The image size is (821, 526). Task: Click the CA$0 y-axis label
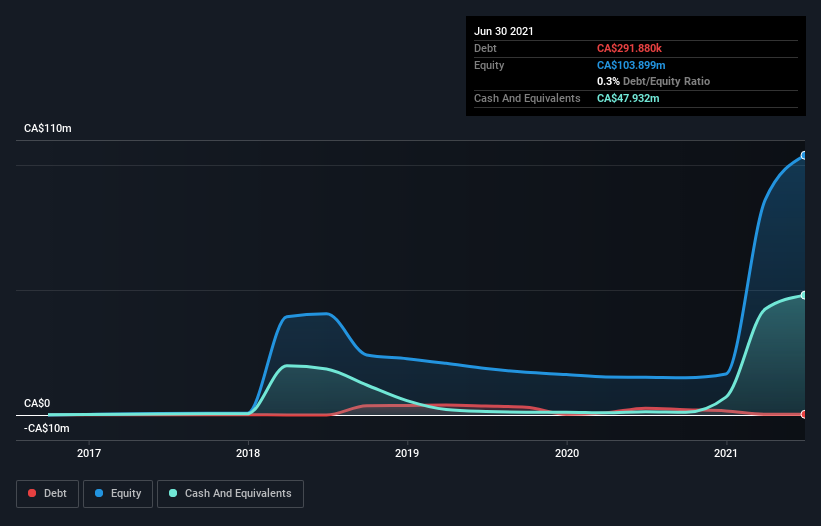pos(37,404)
